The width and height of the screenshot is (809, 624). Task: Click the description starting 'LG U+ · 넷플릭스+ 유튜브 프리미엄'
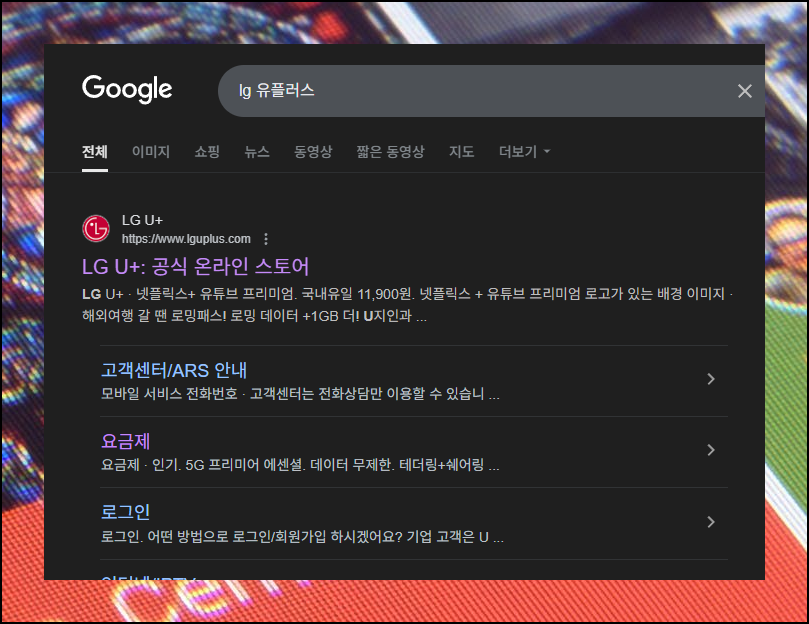[407, 305]
